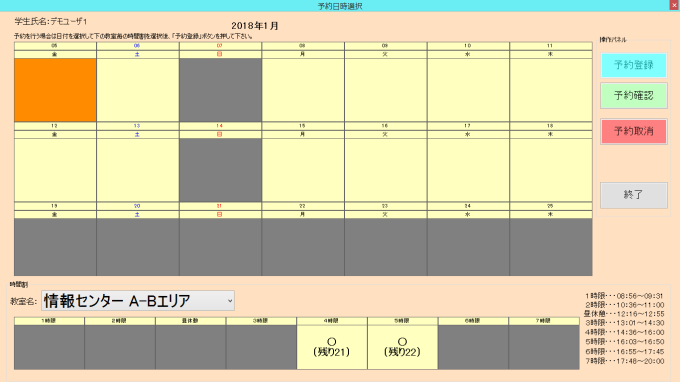The image size is (680, 382).
Task: Click the dropdown arrow of 情報センター combo box
Action: [230, 300]
